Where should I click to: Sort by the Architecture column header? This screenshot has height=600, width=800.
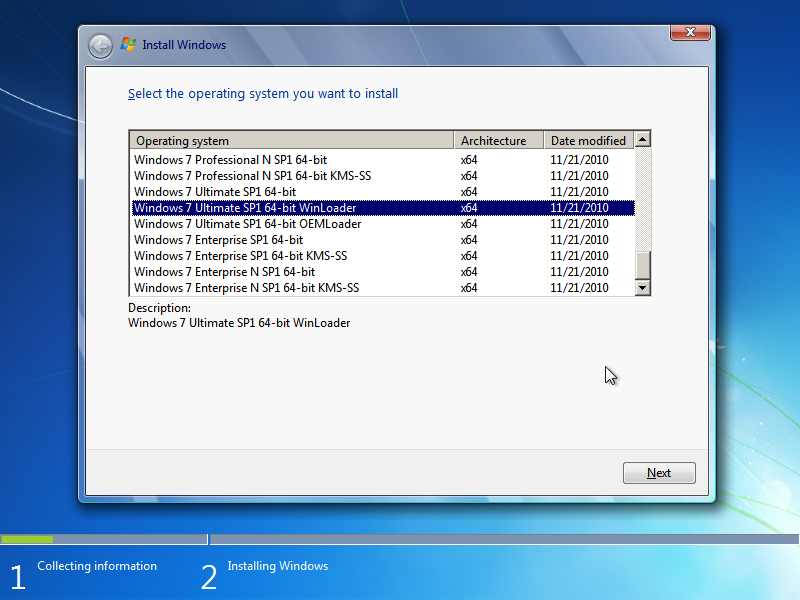pyautogui.click(x=498, y=140)
